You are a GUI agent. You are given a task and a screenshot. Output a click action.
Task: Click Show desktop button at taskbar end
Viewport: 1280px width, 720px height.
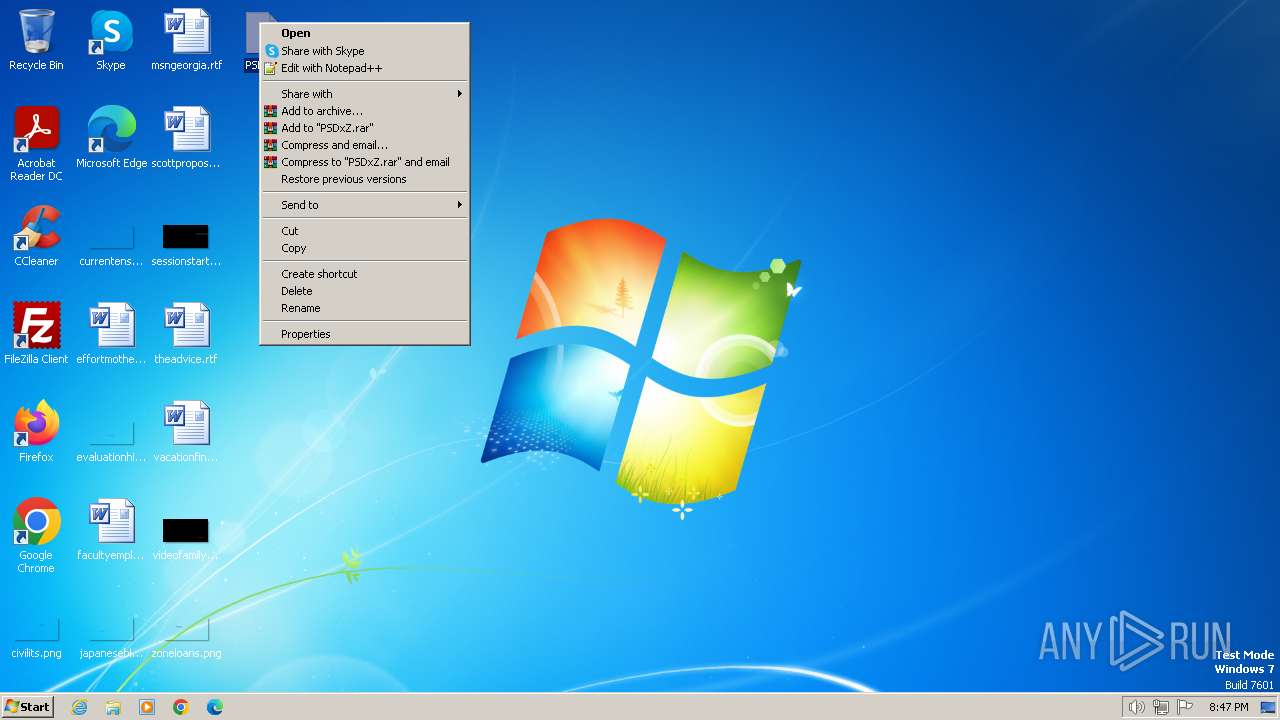pyautogui.click(x=1268, y=707)
